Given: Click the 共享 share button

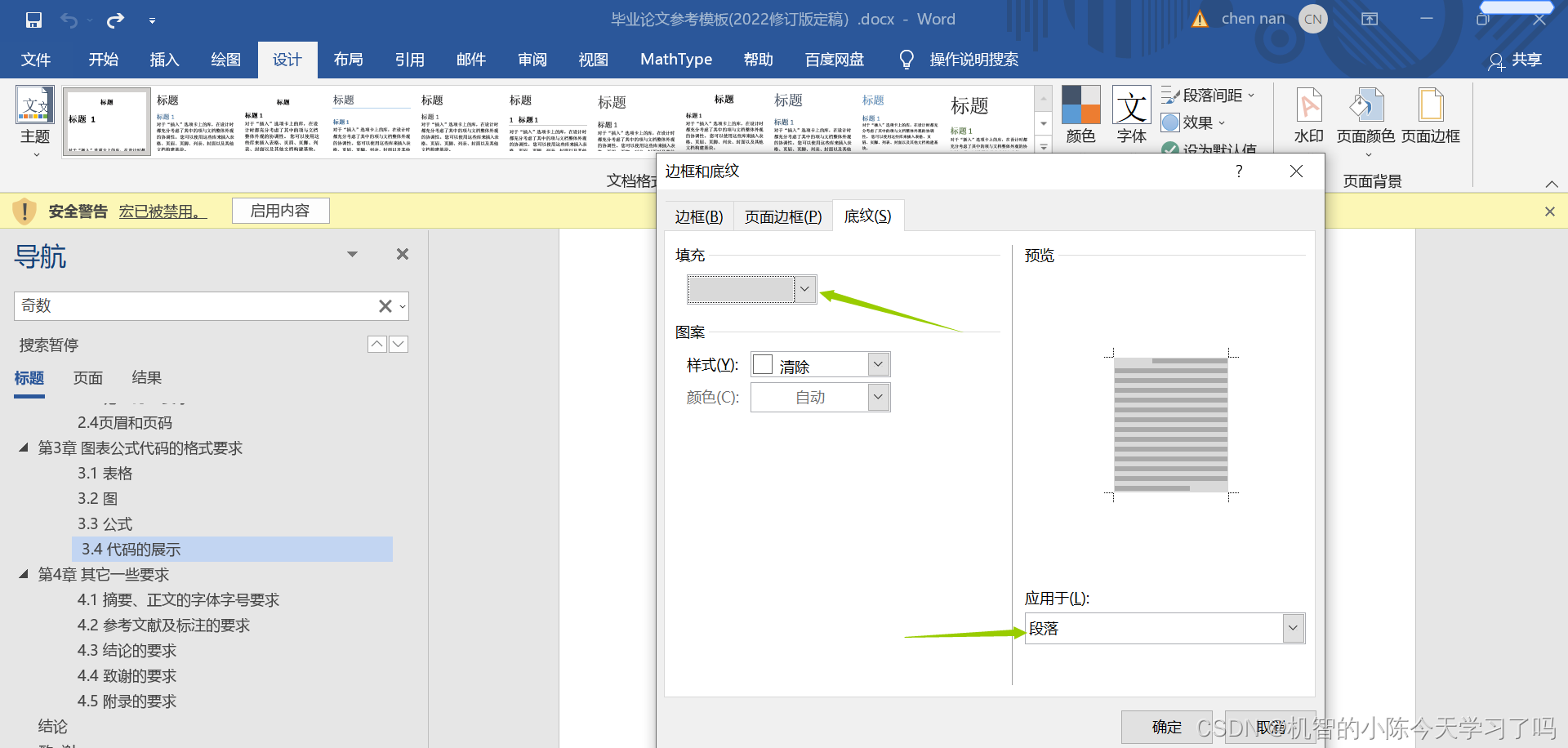Looking at the screenshot, I should 1515,60.
